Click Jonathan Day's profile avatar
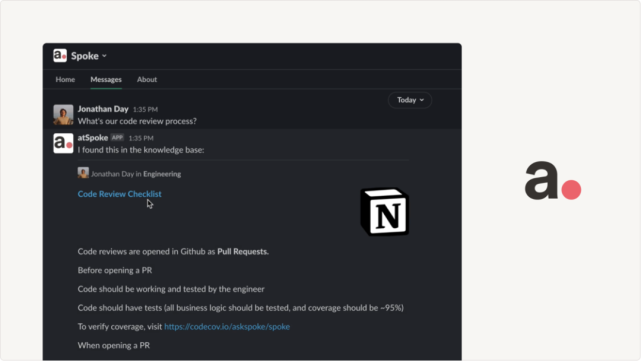This screenshot has height=361, width=641. 63,114
